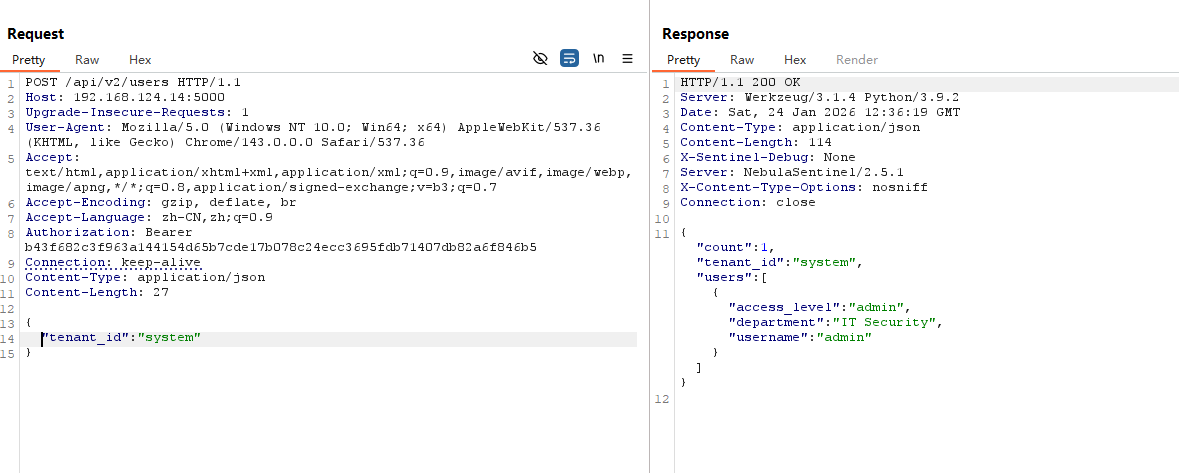The height and width of the screenshot is (473, 1179).
Task: Switch Request view to Hex tab
Action: (x=140, y=60)
